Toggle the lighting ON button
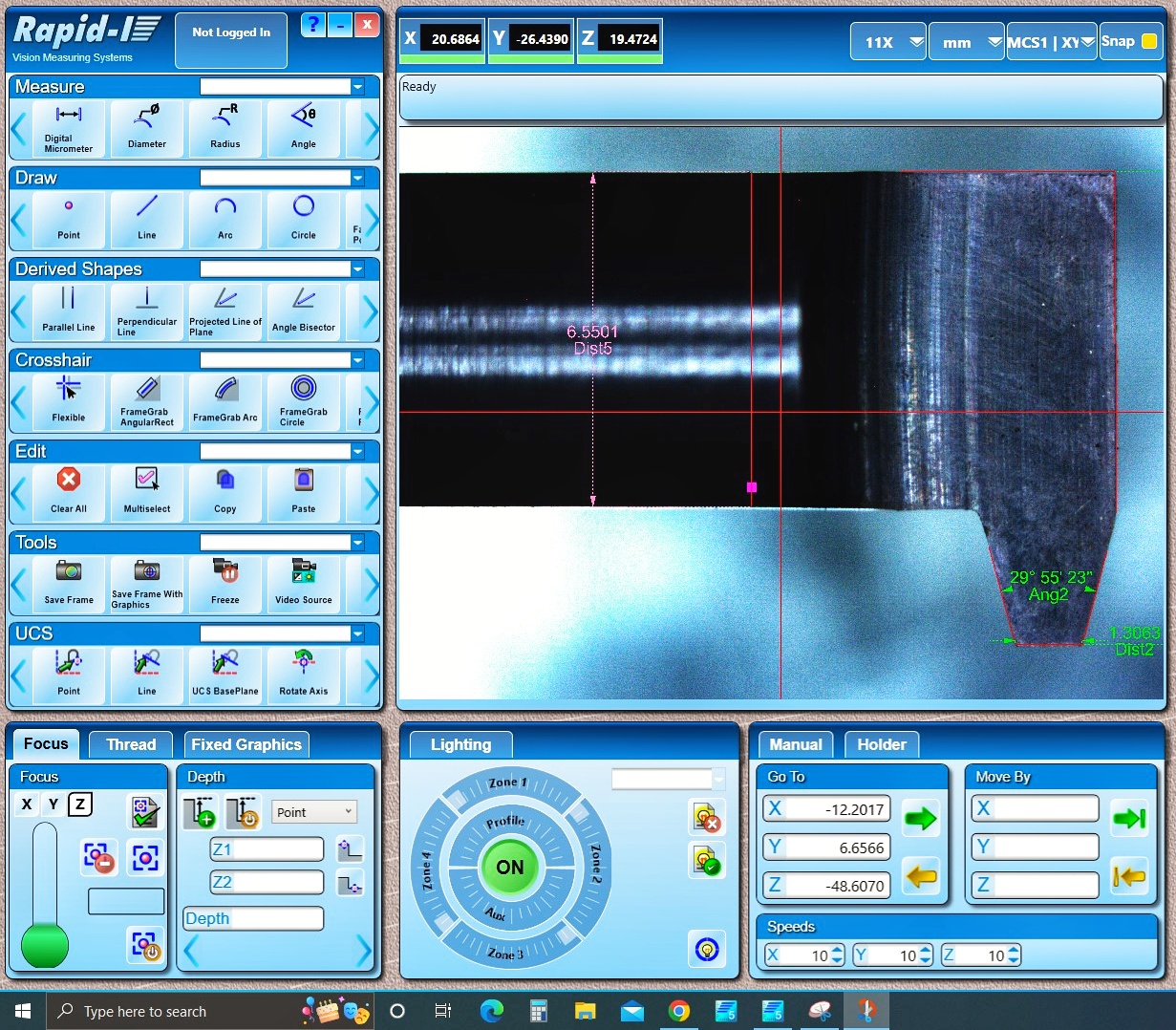 pyautogui.click(x=509, y=867)
